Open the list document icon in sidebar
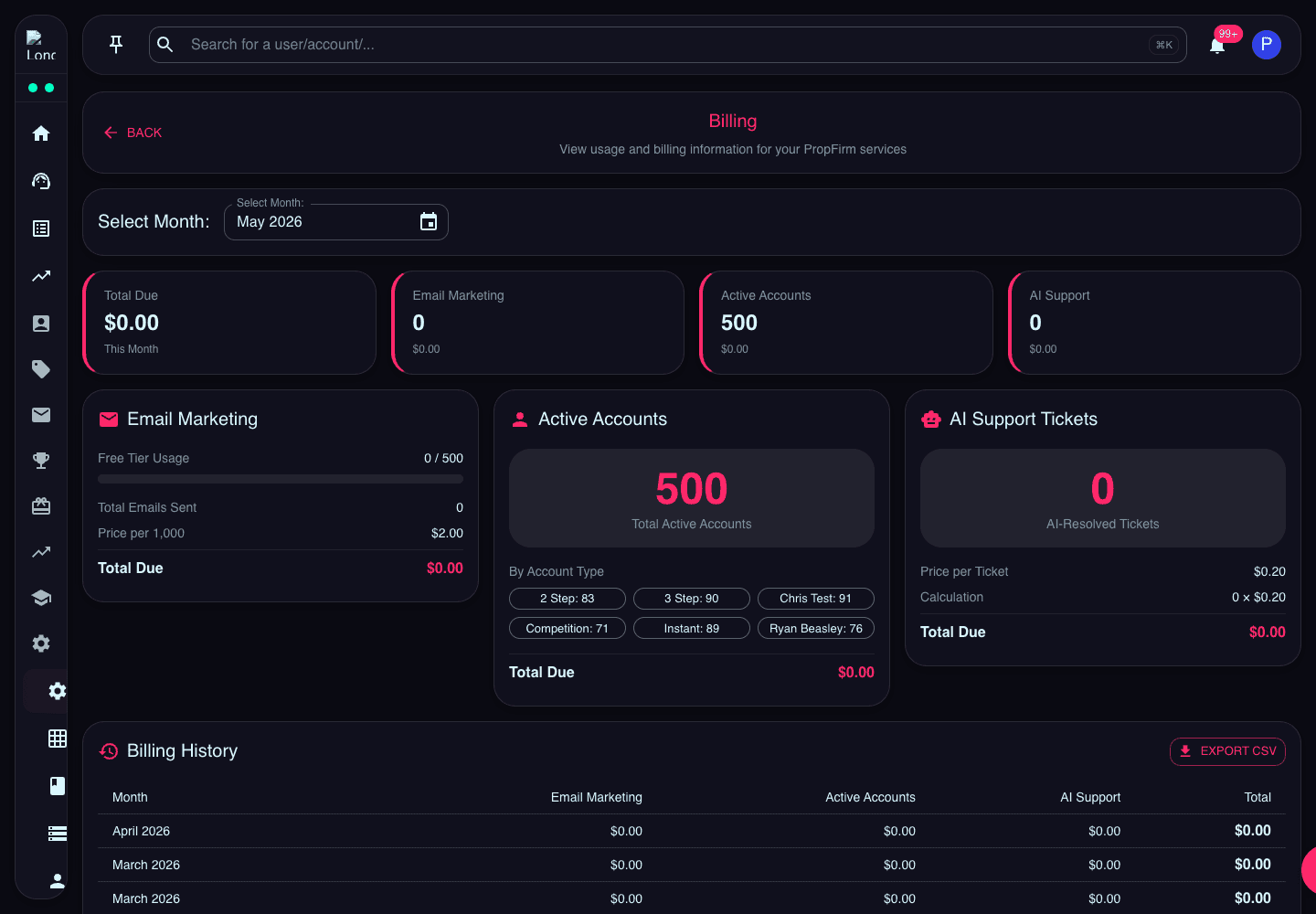Image resolution: width=1316 pixels, height=914 pixels. (41, 228)
